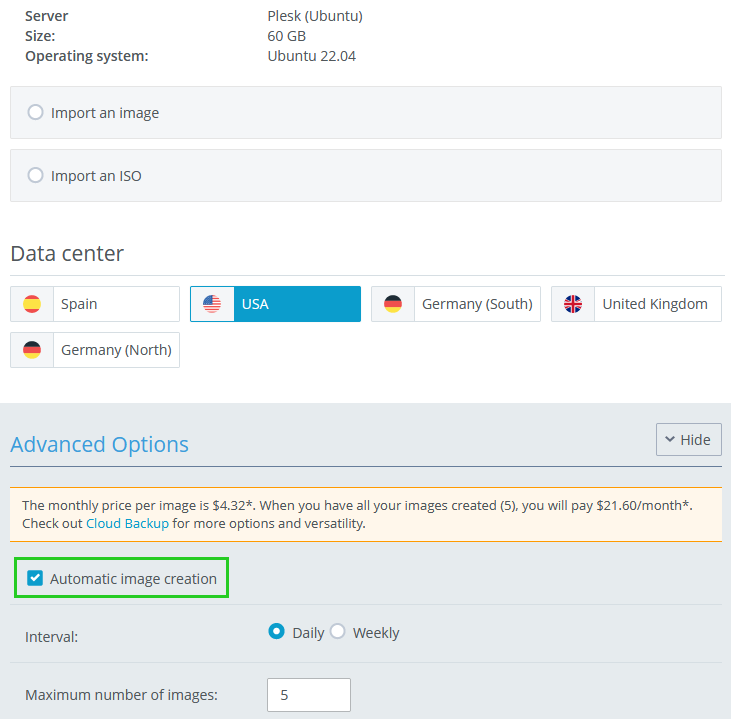
Task: Select the Import an image radio option
Action: [36, 113]
